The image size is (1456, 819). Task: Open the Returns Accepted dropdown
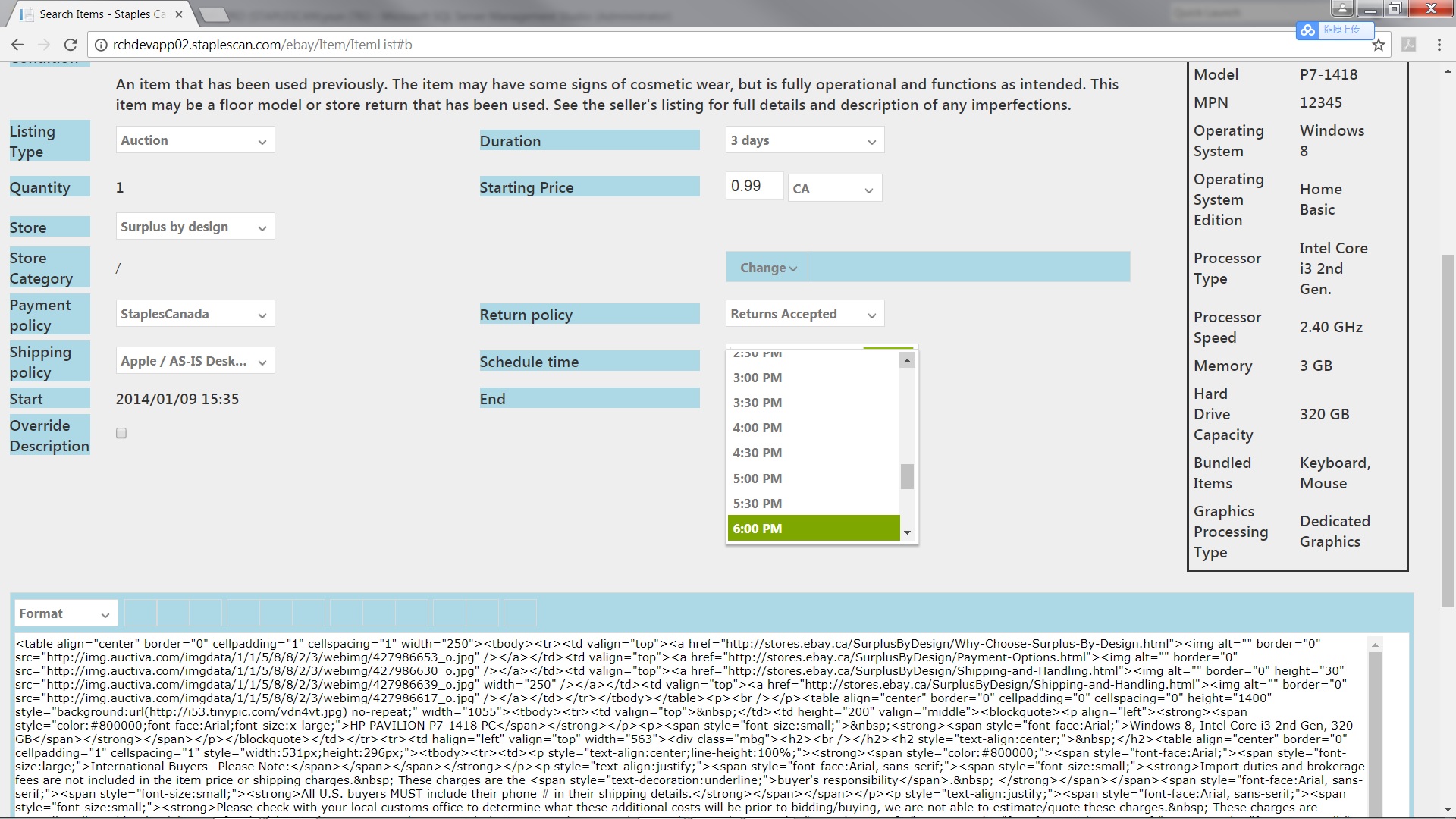804,314
